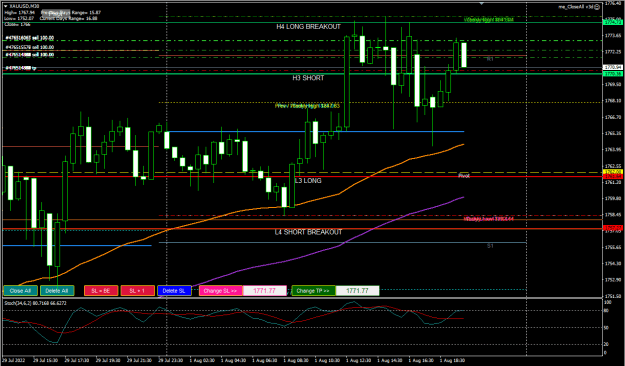Click the blue Delete SL button

(x=174, y=291)
